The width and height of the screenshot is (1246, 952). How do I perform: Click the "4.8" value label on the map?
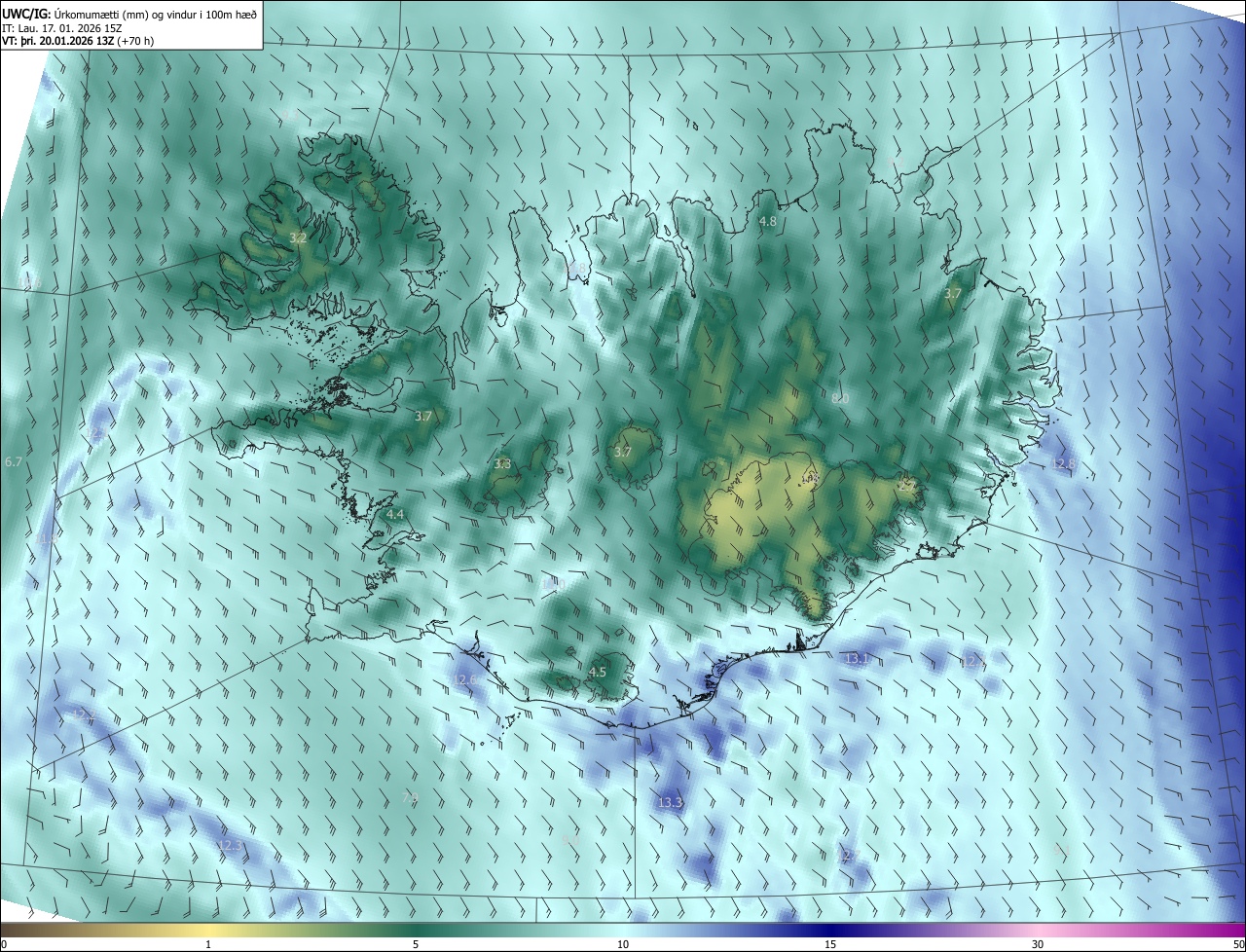click(768, 221)
